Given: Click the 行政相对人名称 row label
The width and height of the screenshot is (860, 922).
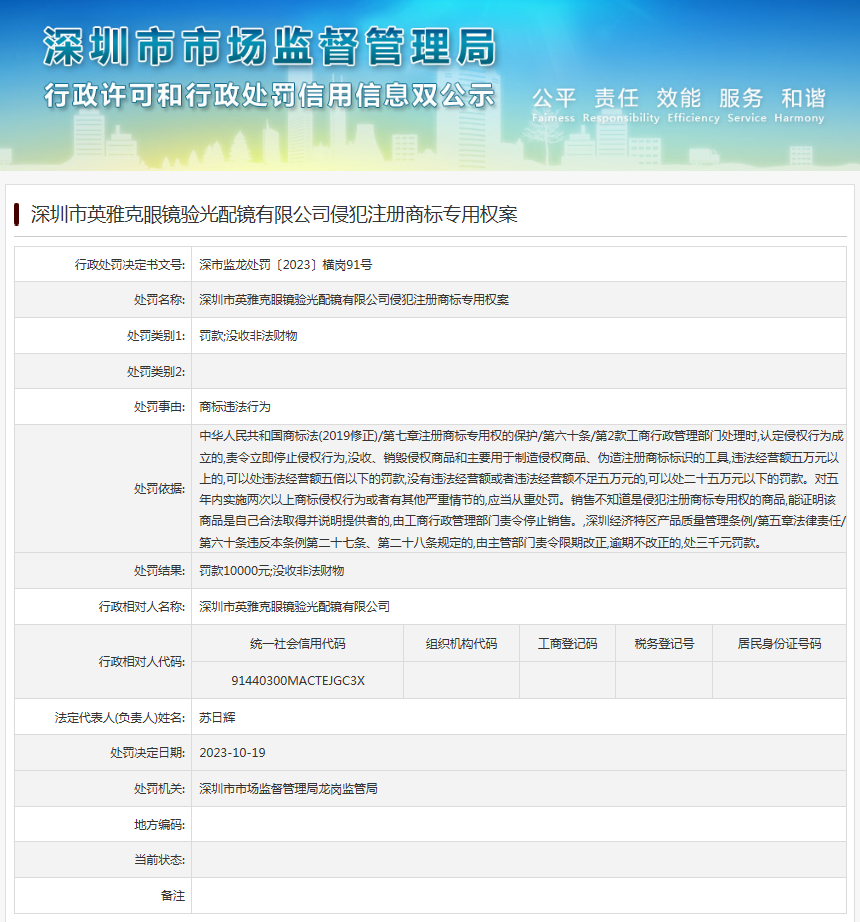Looking at the screenshot, I should (x=142, y=607).
